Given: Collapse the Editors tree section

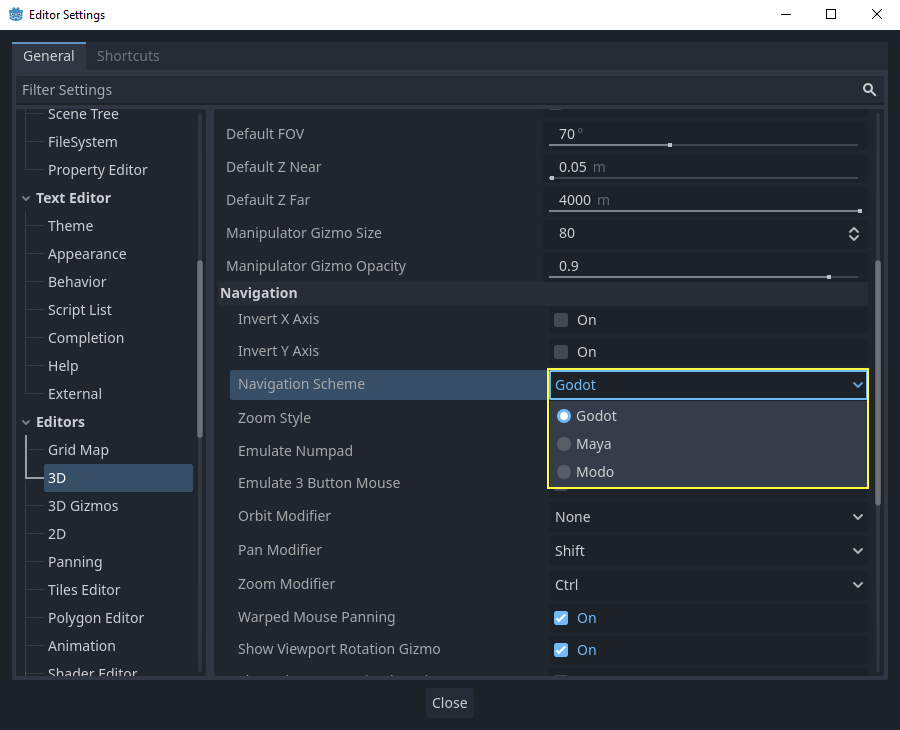Looking at the screenshot, I should click(26, 423).
